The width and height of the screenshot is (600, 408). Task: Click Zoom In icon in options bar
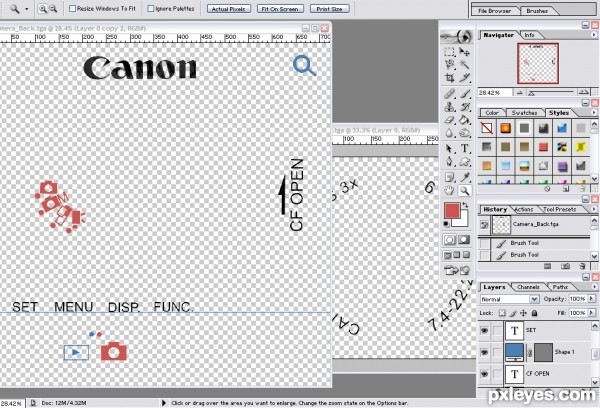pyautogui.click(x=43, y=8)
